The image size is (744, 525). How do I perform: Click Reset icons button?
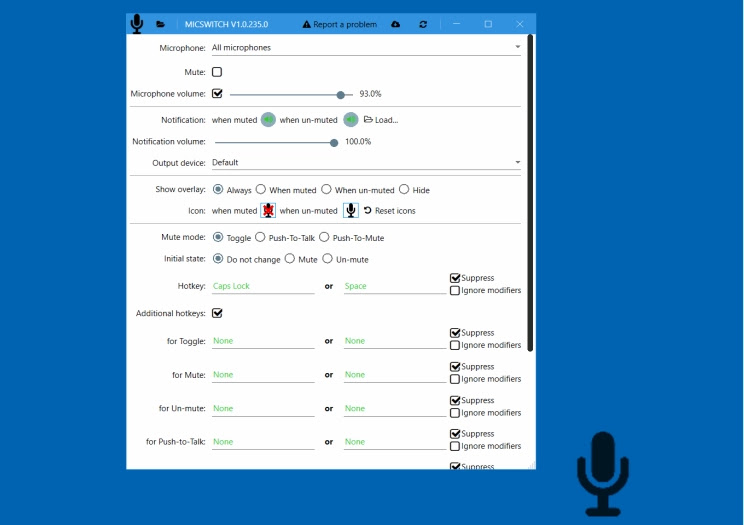coord(390,211)
